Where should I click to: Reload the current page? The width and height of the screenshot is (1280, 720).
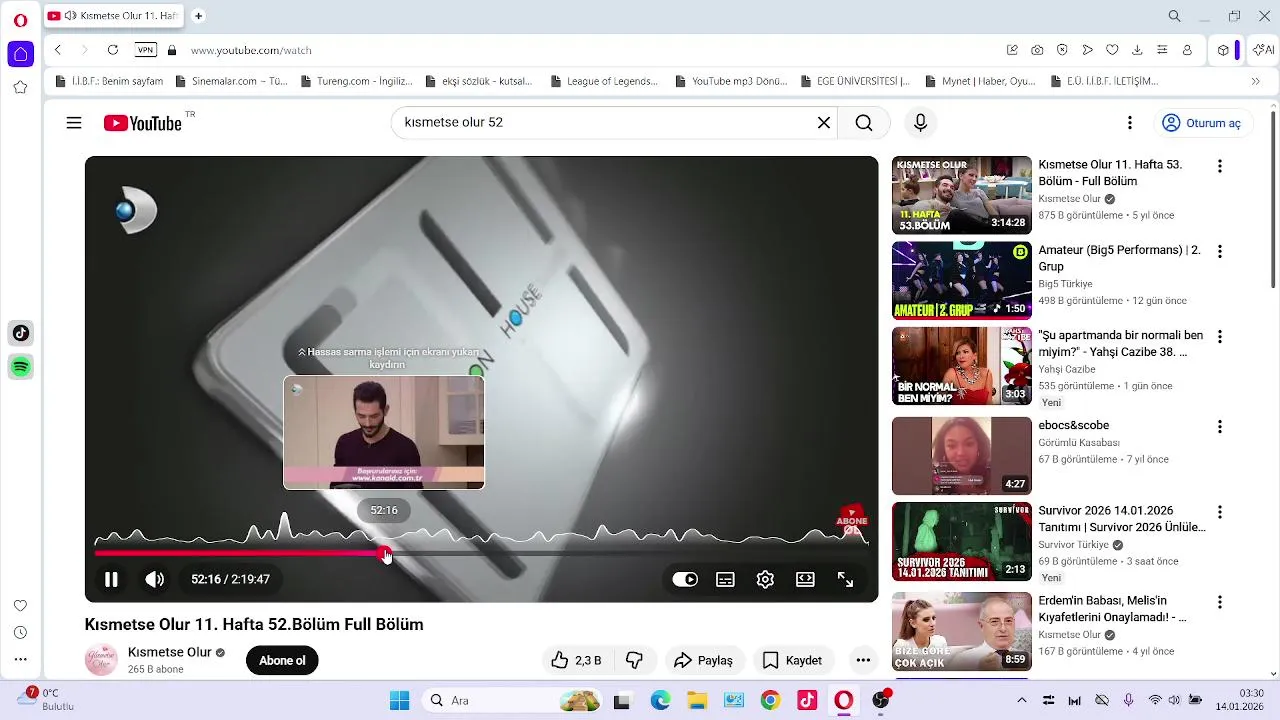coord(113,50)
